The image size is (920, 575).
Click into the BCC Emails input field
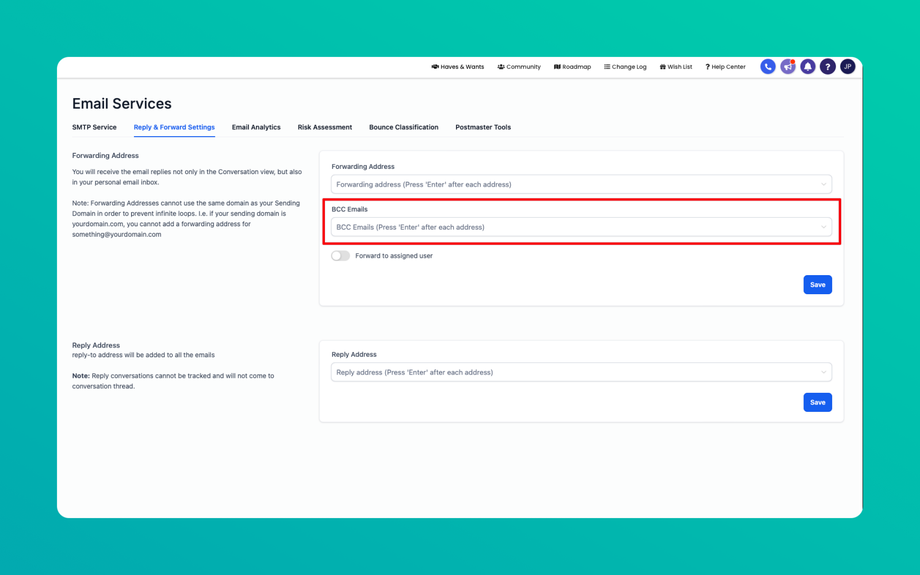[581, 227]
